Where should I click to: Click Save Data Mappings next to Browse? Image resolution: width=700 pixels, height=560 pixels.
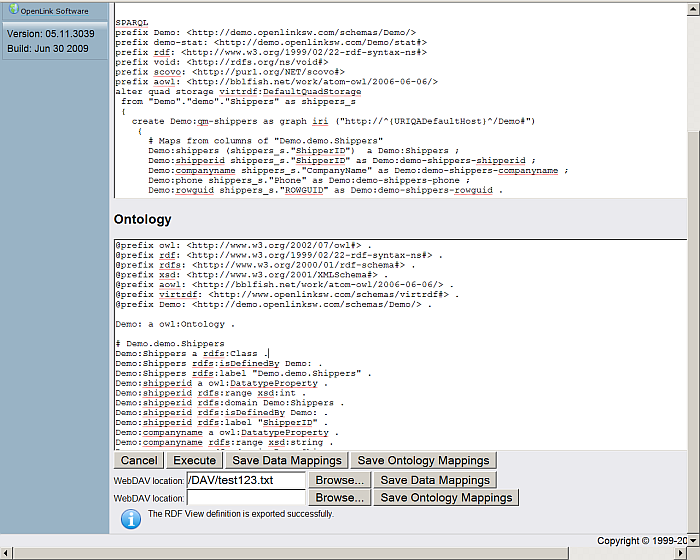point(435,480)
